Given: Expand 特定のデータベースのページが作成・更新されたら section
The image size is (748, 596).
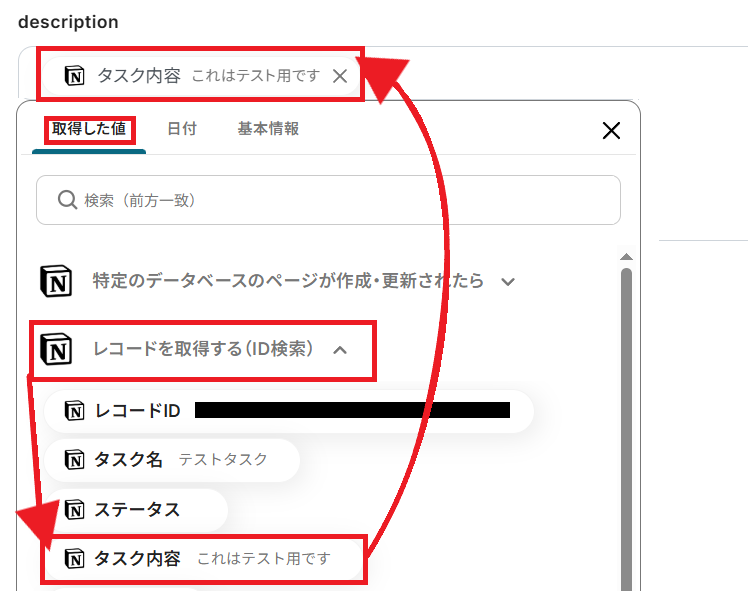Looking at the screenshot, I should pos(508,282).
